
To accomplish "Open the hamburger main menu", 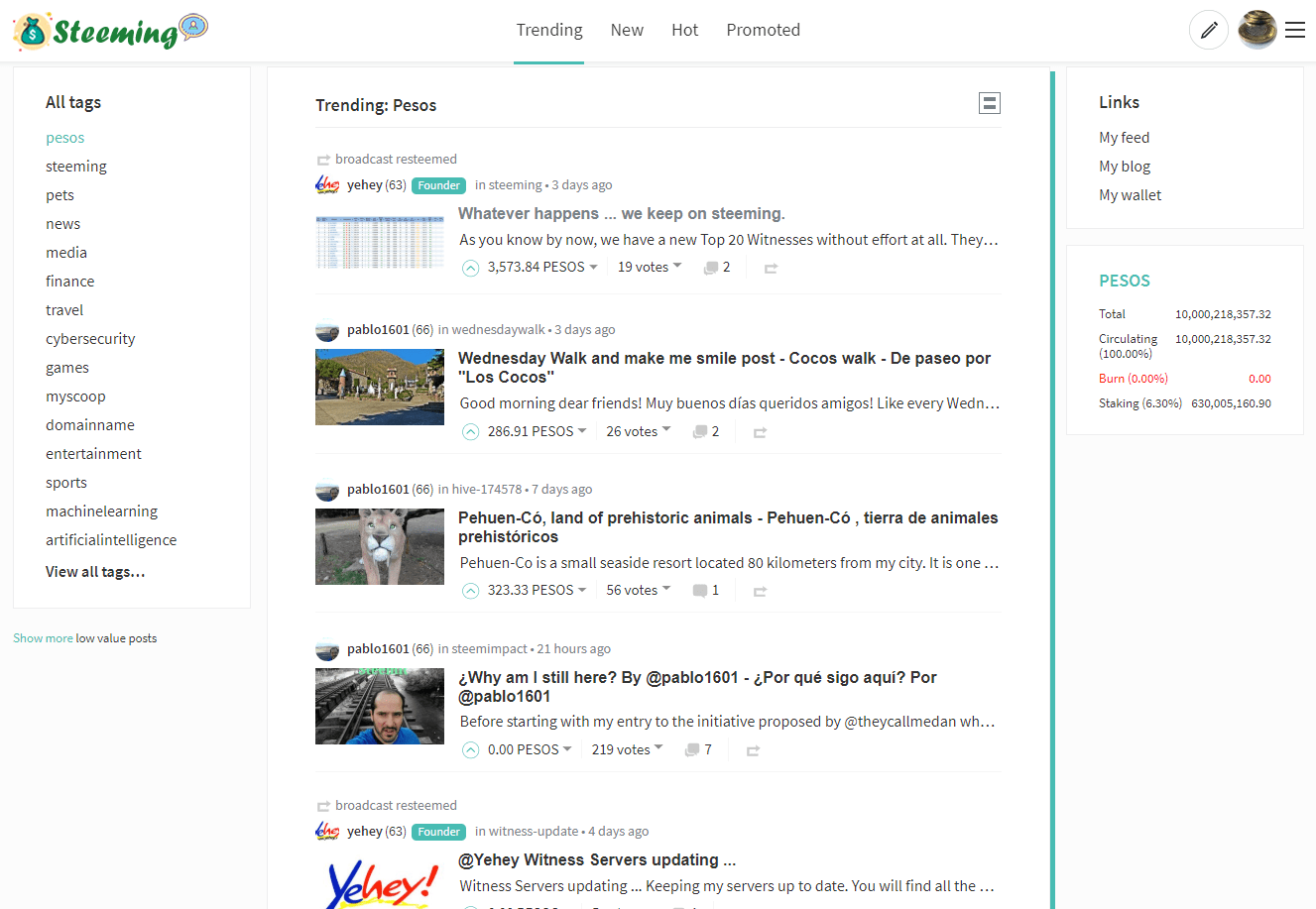I will (1295, 30).
